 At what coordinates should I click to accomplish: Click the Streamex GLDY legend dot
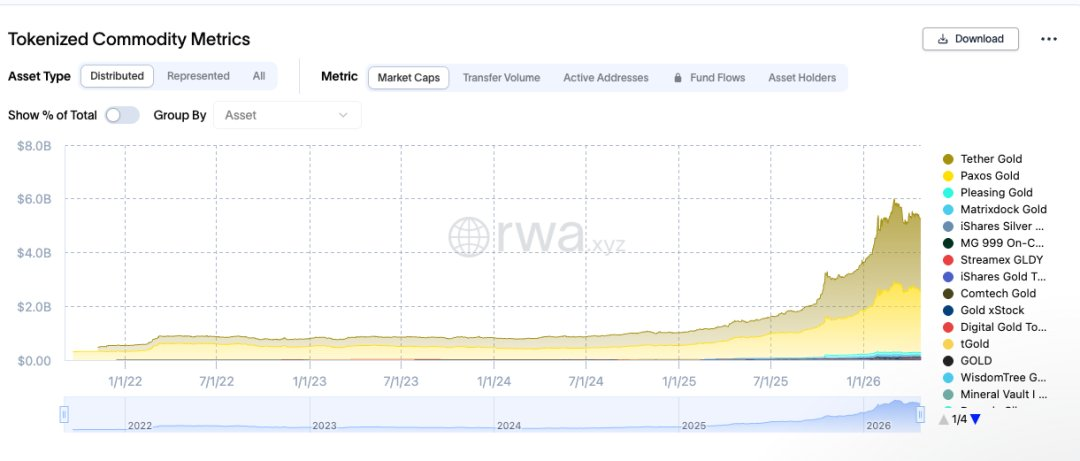[x=948, y=260]
